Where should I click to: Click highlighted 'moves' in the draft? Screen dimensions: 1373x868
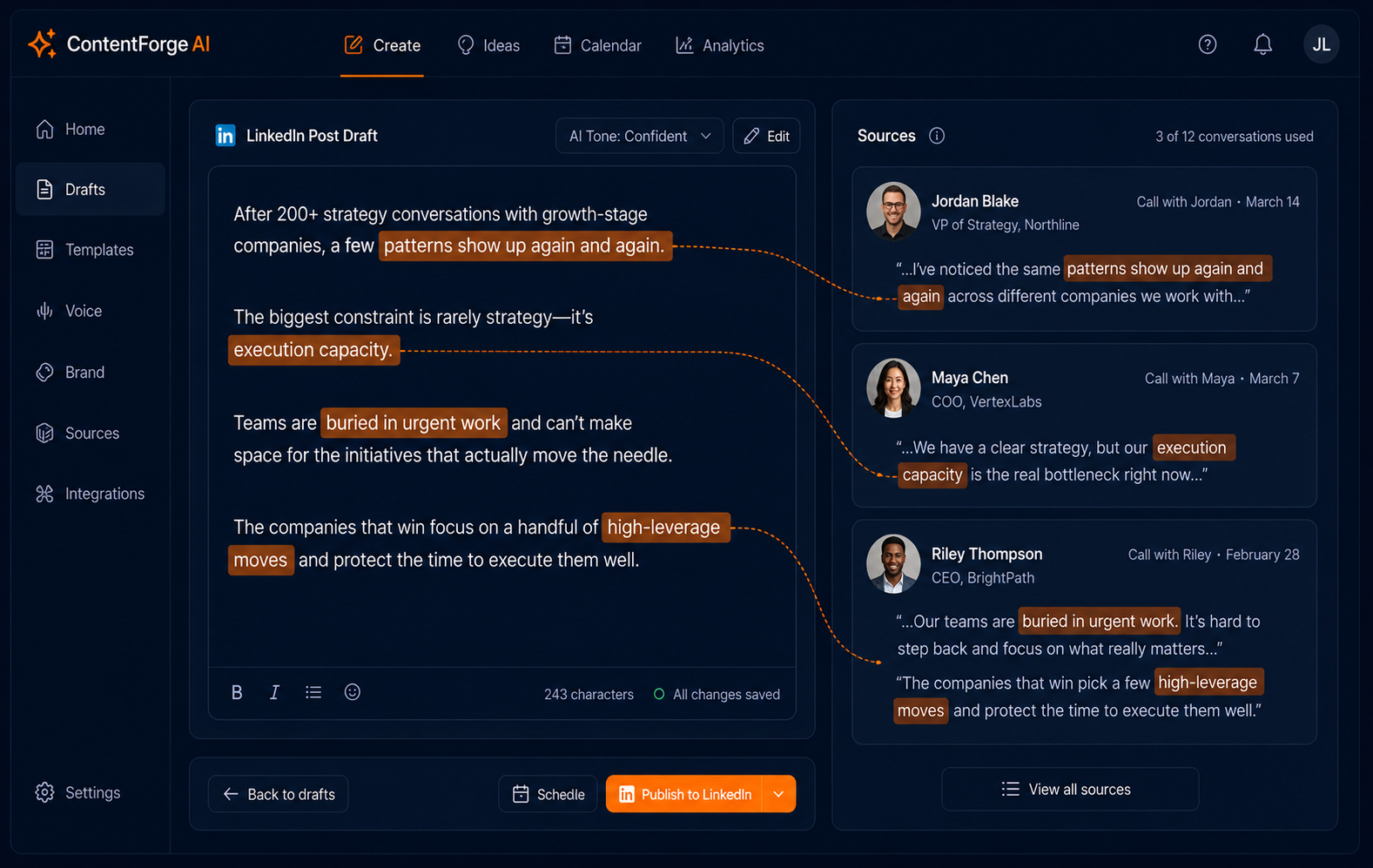260,560
